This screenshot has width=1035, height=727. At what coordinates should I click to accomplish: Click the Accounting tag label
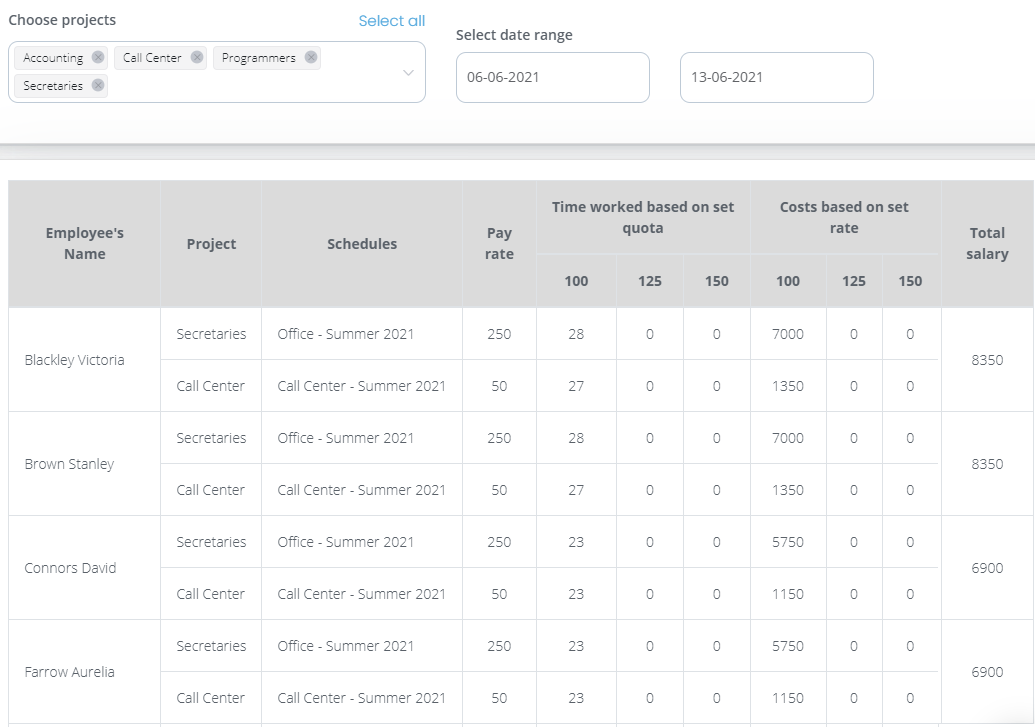tap(53, 58)
